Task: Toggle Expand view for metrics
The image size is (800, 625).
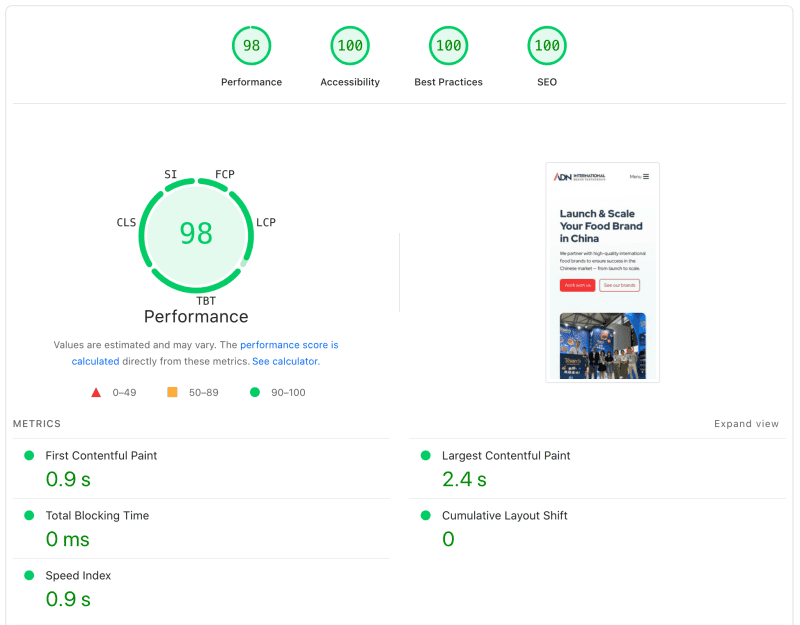Action: point(746,424)
